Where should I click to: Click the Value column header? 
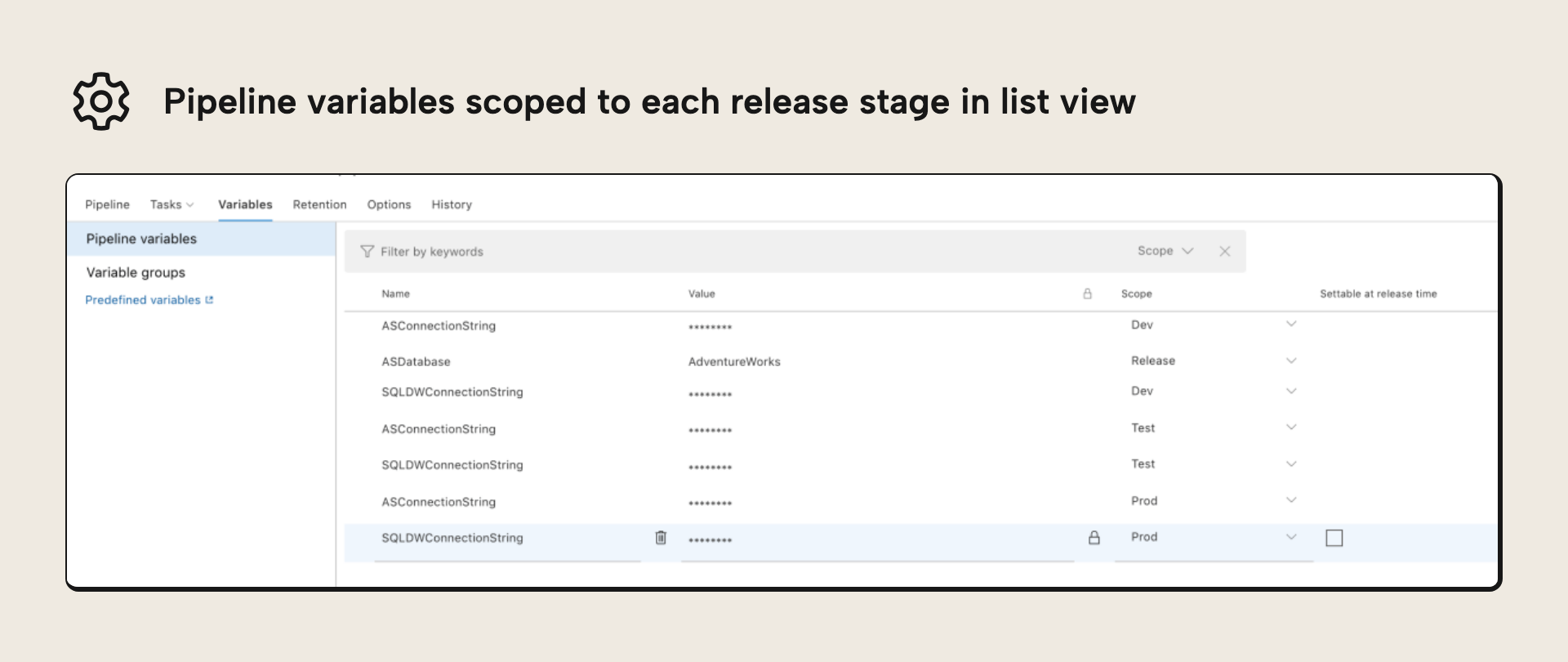702,293
